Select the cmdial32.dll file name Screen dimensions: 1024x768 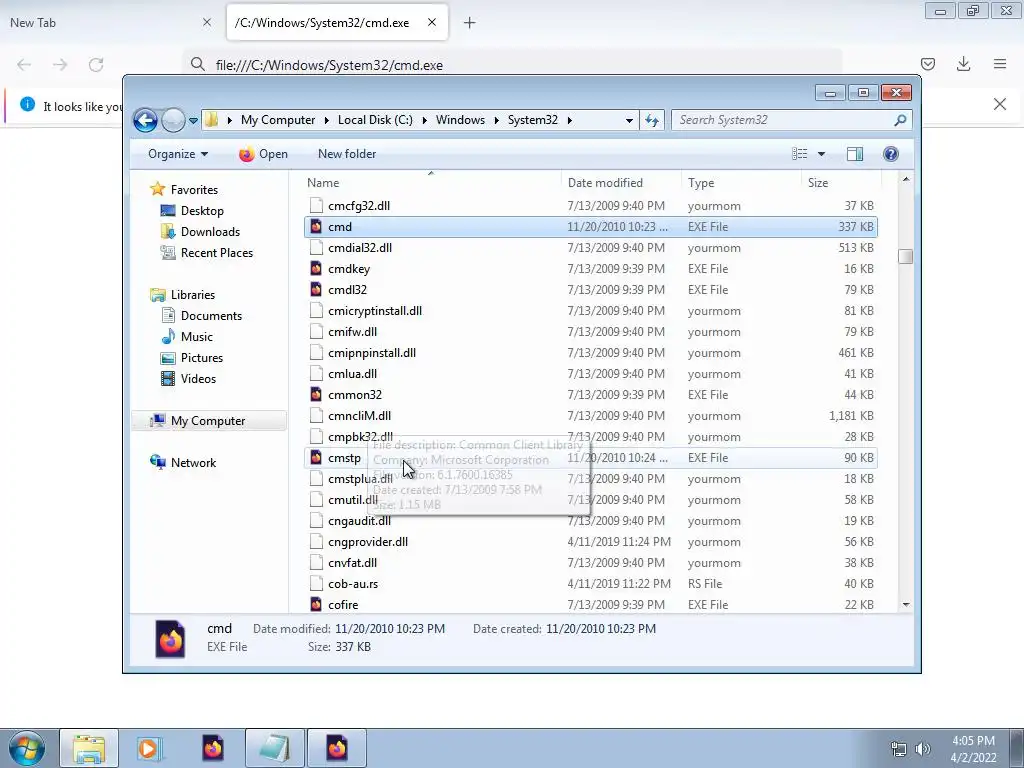(x=360, y=248)
